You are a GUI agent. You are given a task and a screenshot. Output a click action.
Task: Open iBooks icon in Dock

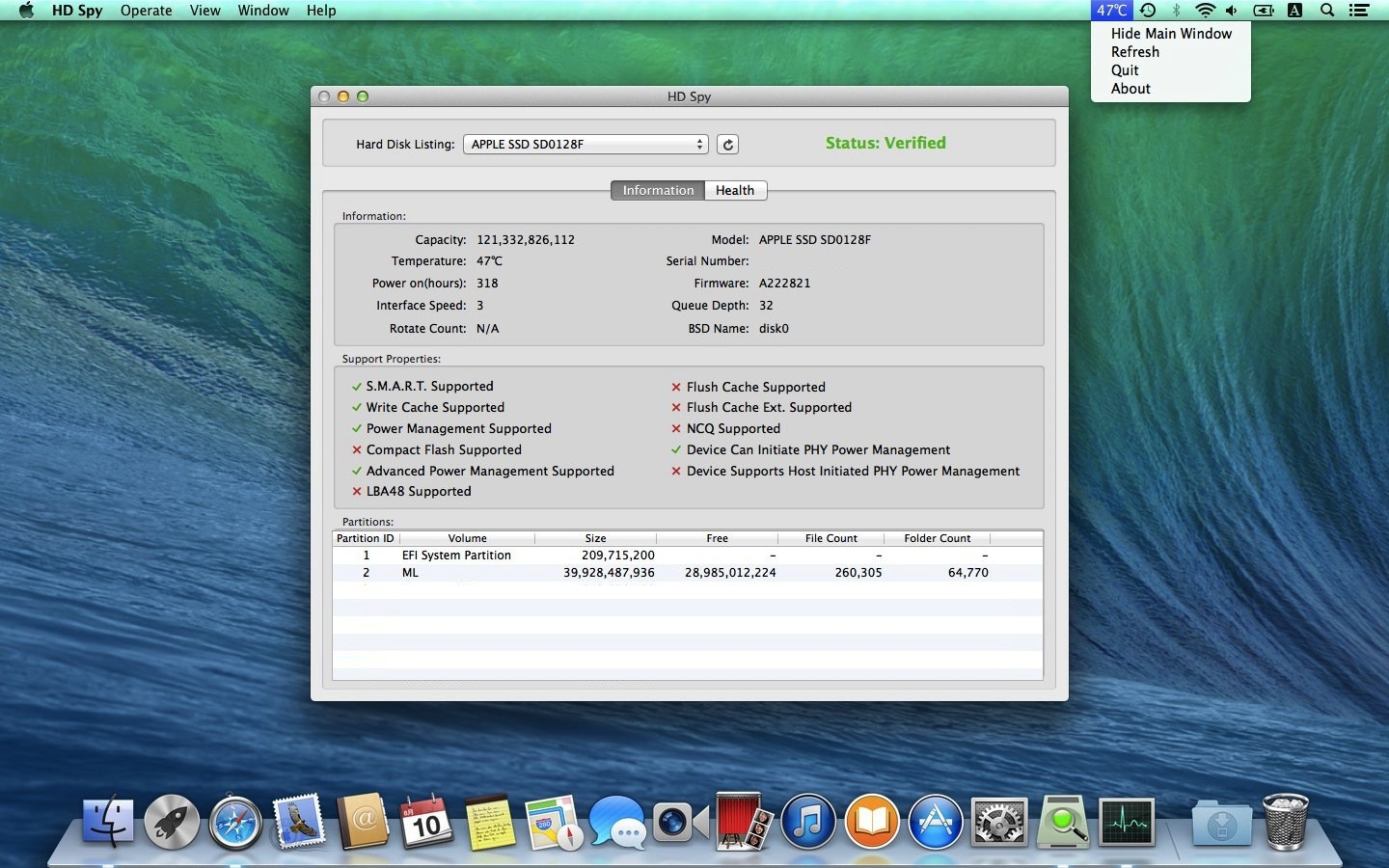(x=871, y=824)
